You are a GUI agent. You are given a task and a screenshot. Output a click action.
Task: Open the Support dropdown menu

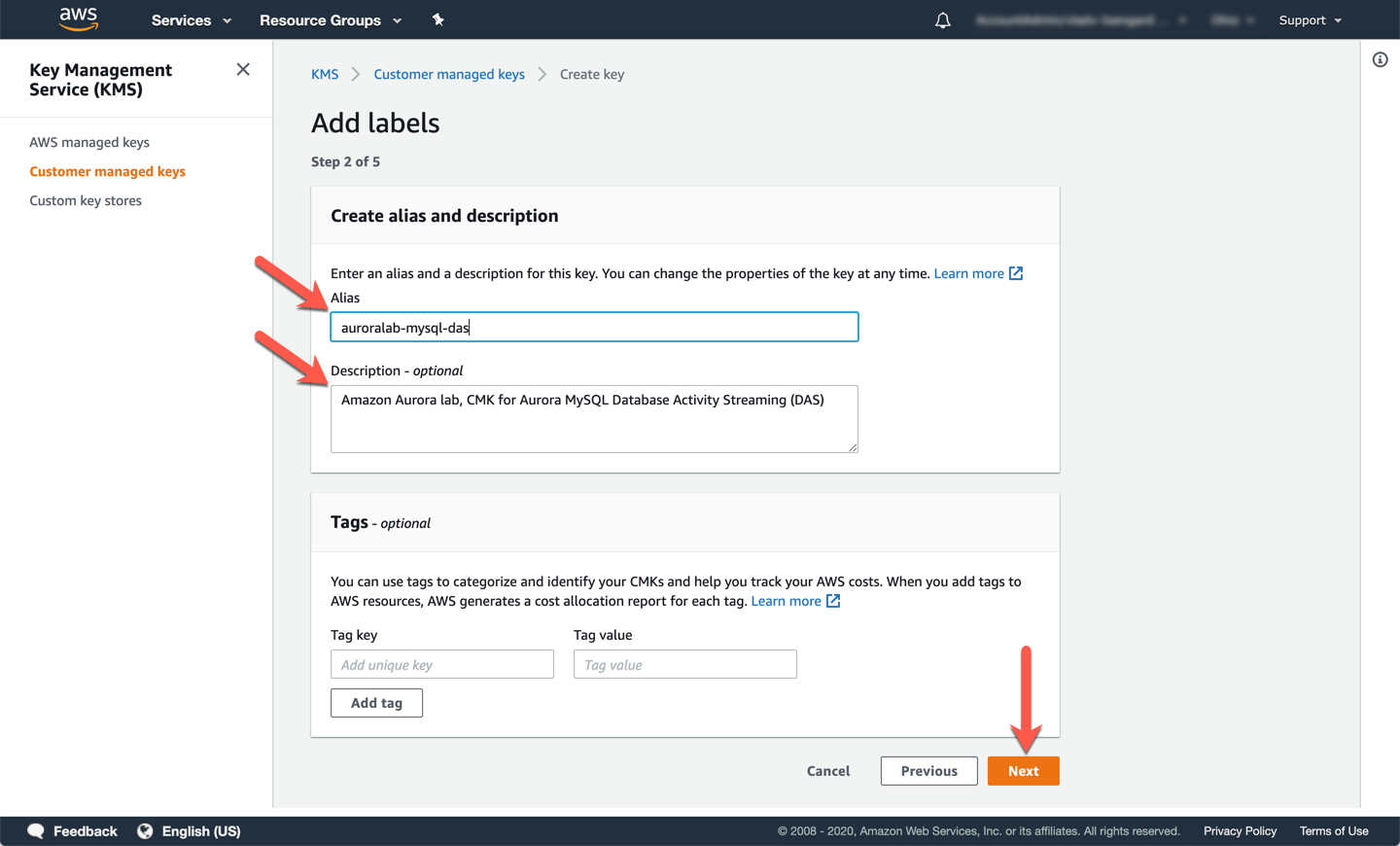(1310, 20)
